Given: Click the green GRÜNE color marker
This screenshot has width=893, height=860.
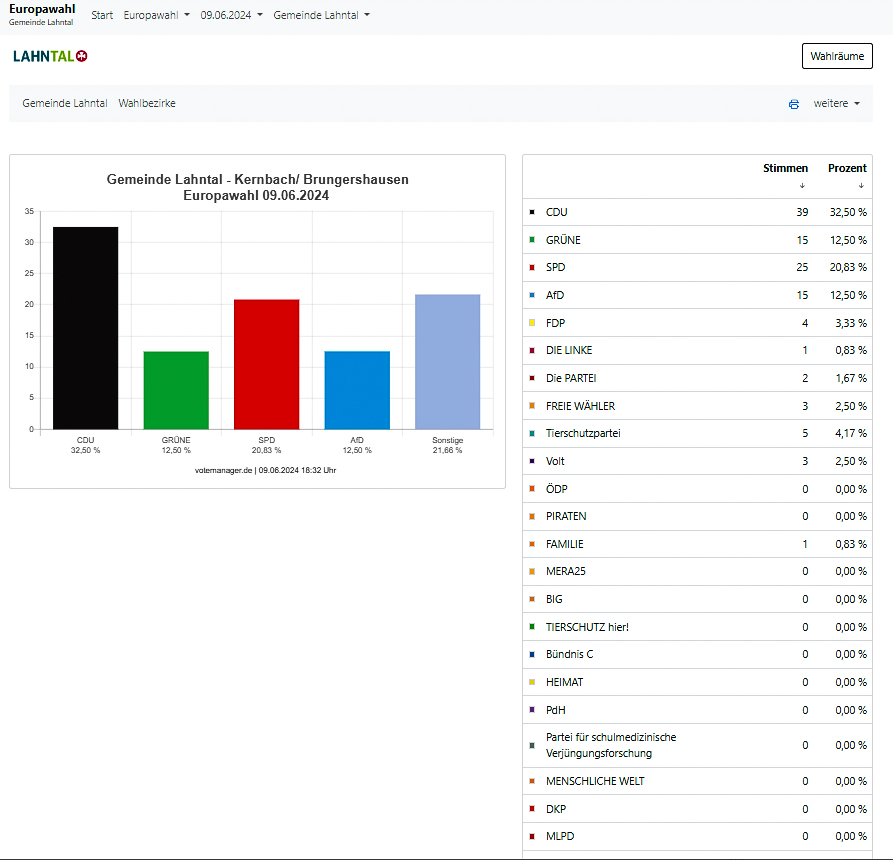Looking at the screenshot, I should 531,240.
